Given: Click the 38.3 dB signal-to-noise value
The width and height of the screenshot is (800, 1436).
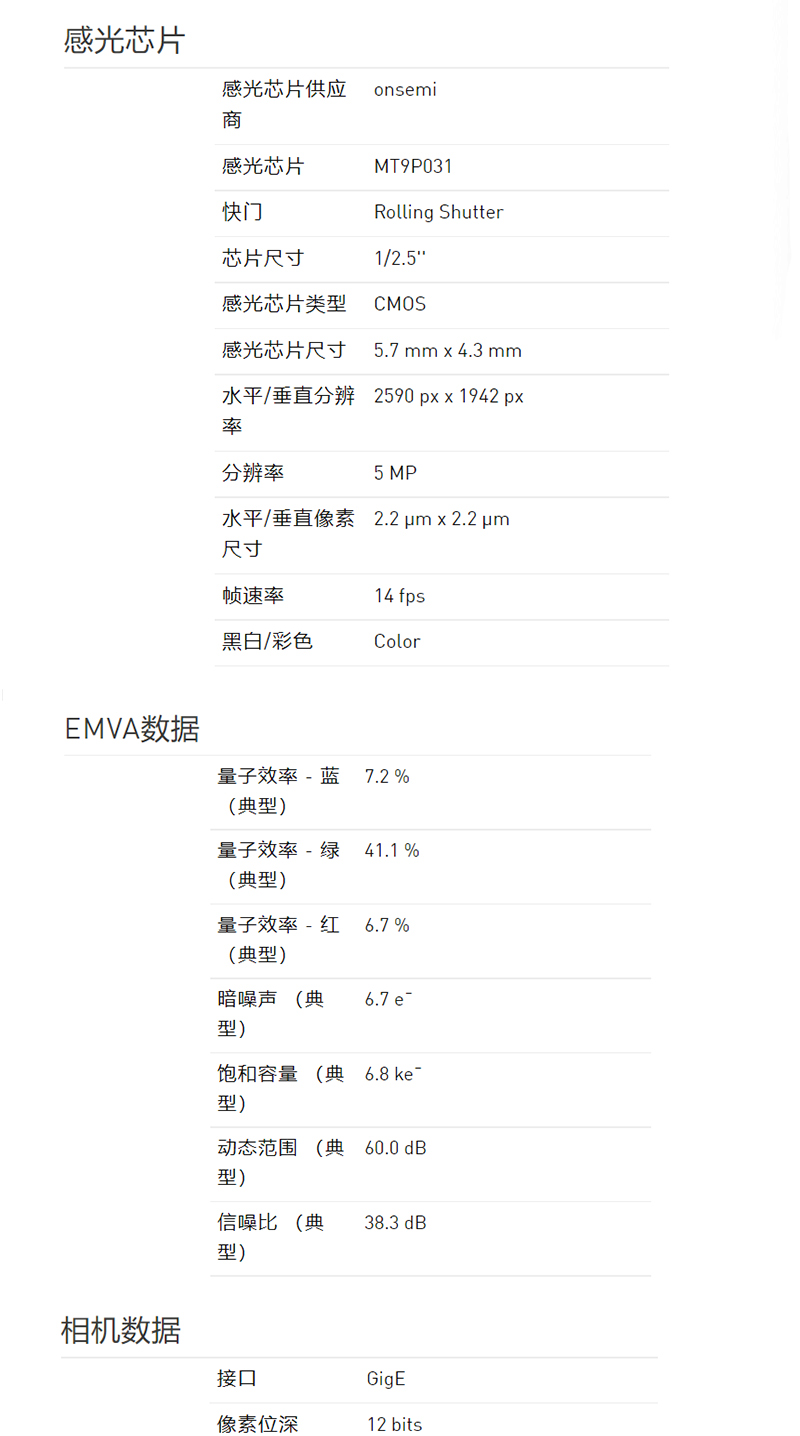Looking at the screenshot, I should tap(395, 1222).
